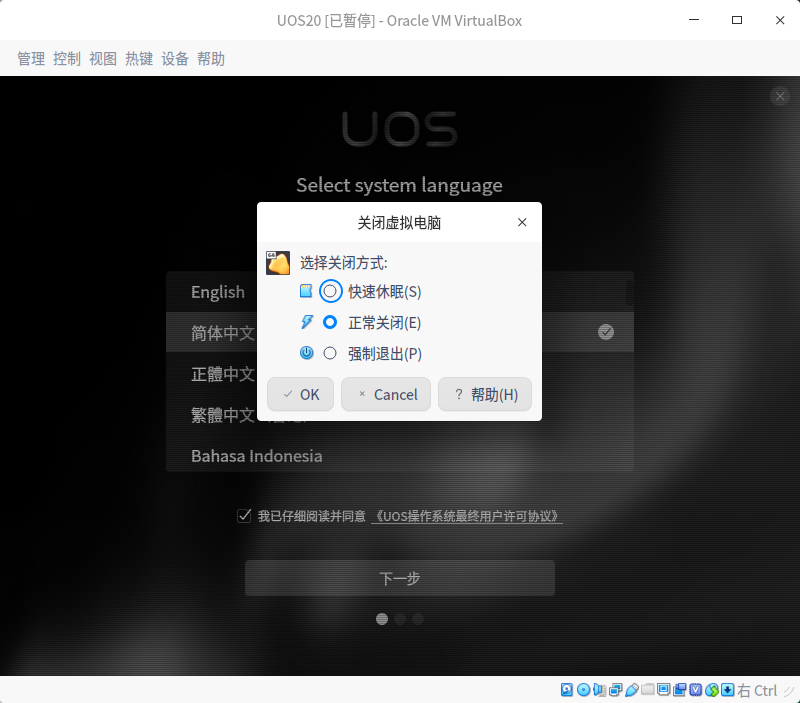Image resolution: width=800 pixels, height=703 pixels.
Task: Close the 关闭虚拟电脑 dialog
Action: [x=522, y=222]
